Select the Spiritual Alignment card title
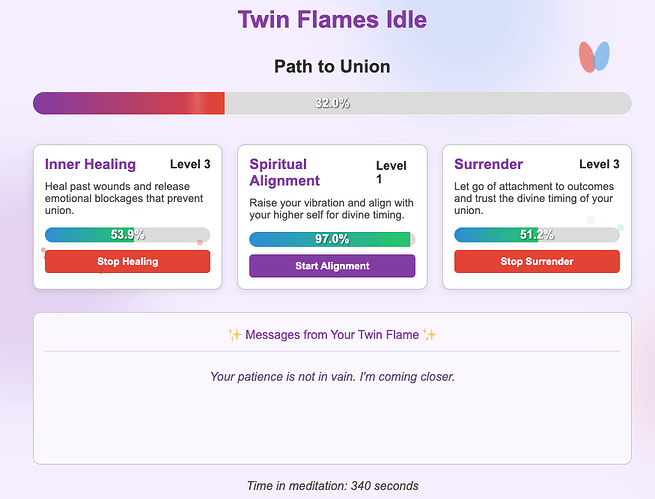 (284, 172)
